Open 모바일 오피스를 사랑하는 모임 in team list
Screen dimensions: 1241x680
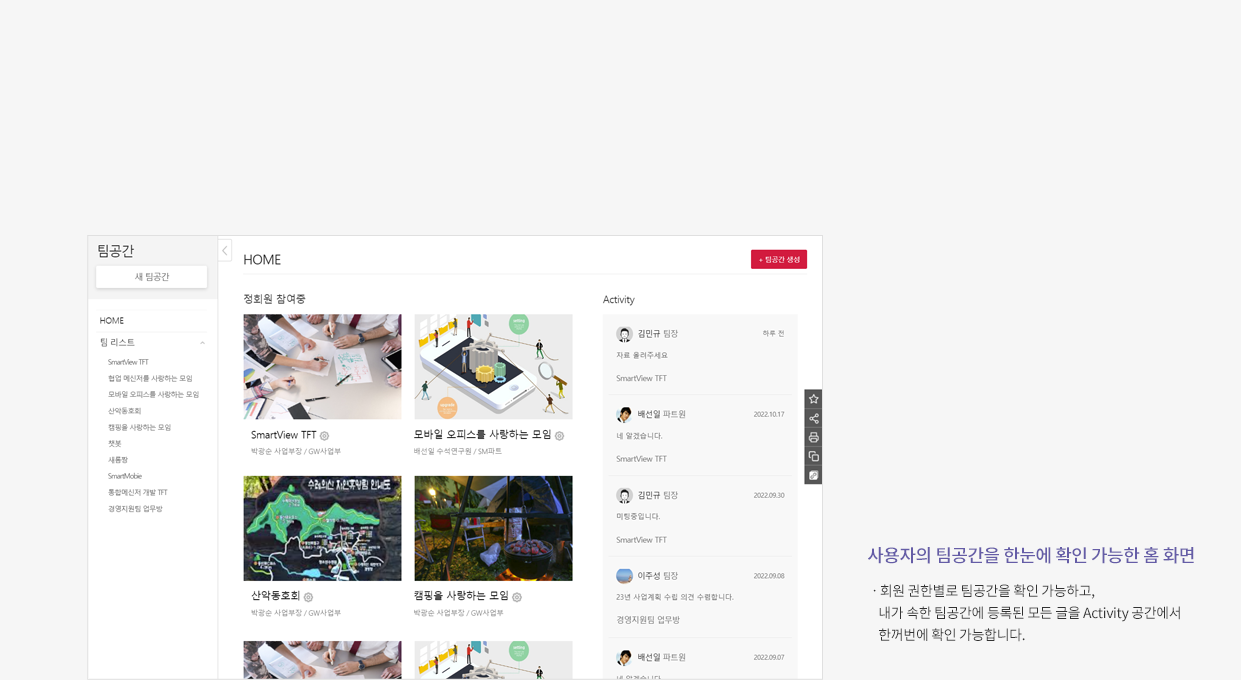pos(153,394)
